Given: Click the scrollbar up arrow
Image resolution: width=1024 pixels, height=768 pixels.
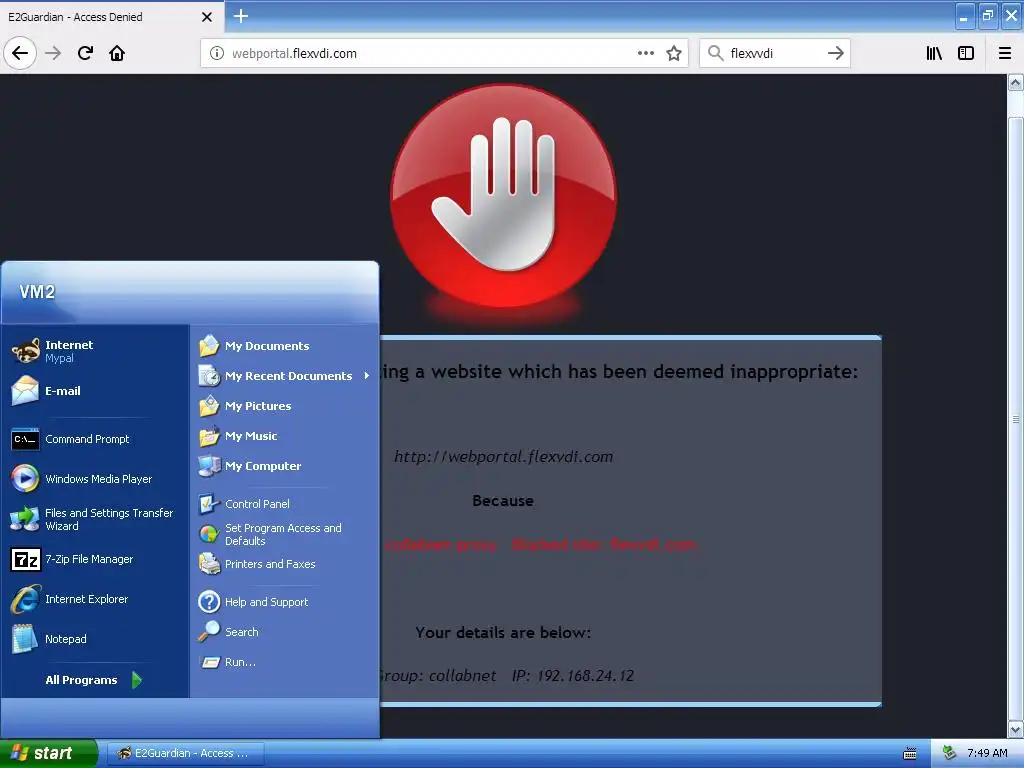Looking at the screenshot, I should [1015, 82].
